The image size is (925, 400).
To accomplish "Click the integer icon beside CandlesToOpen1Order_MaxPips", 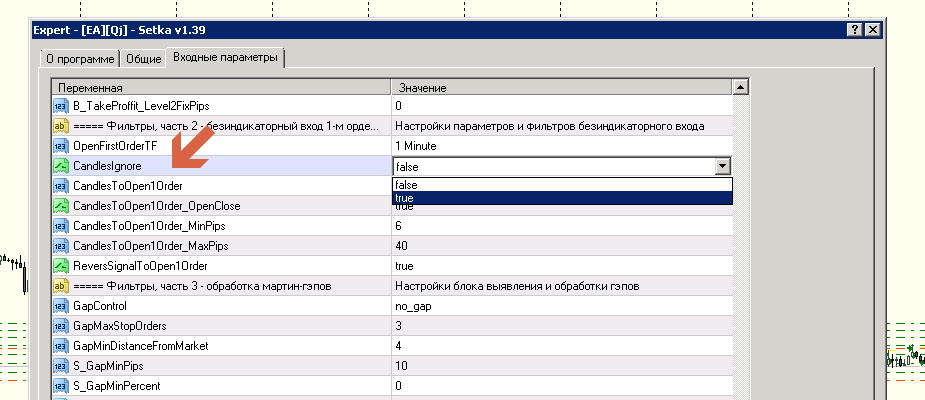I will (61, 246).
